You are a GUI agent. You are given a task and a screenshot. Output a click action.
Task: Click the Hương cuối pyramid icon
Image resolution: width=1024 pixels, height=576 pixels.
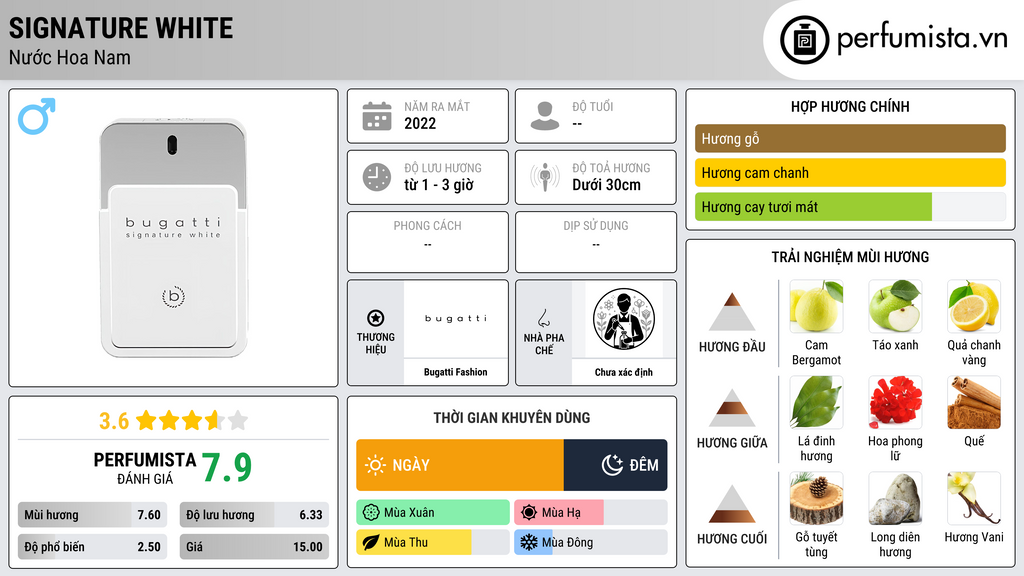[732, 504]
